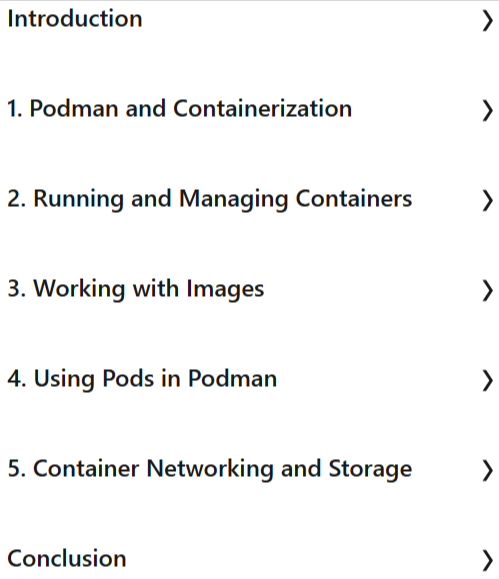This screenshot has width=499, height=579.
Task: Click the chevron for Using Pods in Podman
Action: pos(488,381)
